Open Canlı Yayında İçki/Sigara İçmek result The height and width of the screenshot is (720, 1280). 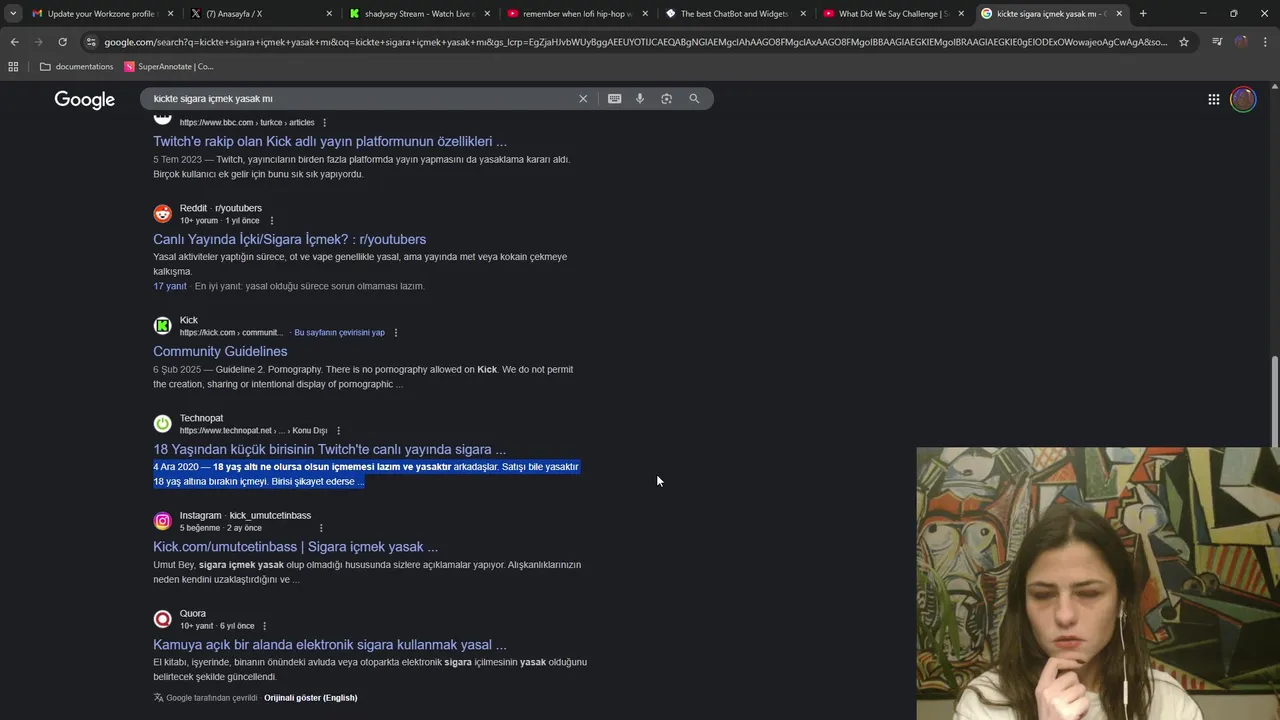coord(289,239)
